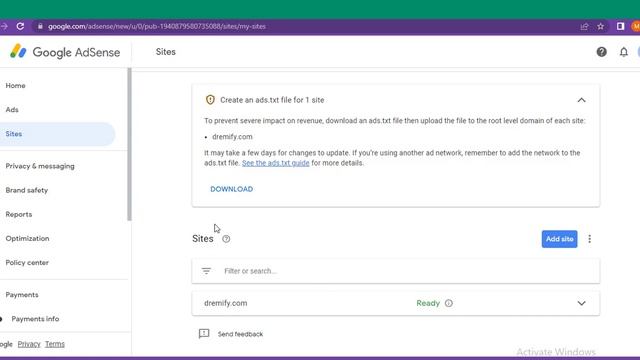Screen dimensions: 640x360
Task: Bookmark this page with the star icon
Action: coord(600,26)
